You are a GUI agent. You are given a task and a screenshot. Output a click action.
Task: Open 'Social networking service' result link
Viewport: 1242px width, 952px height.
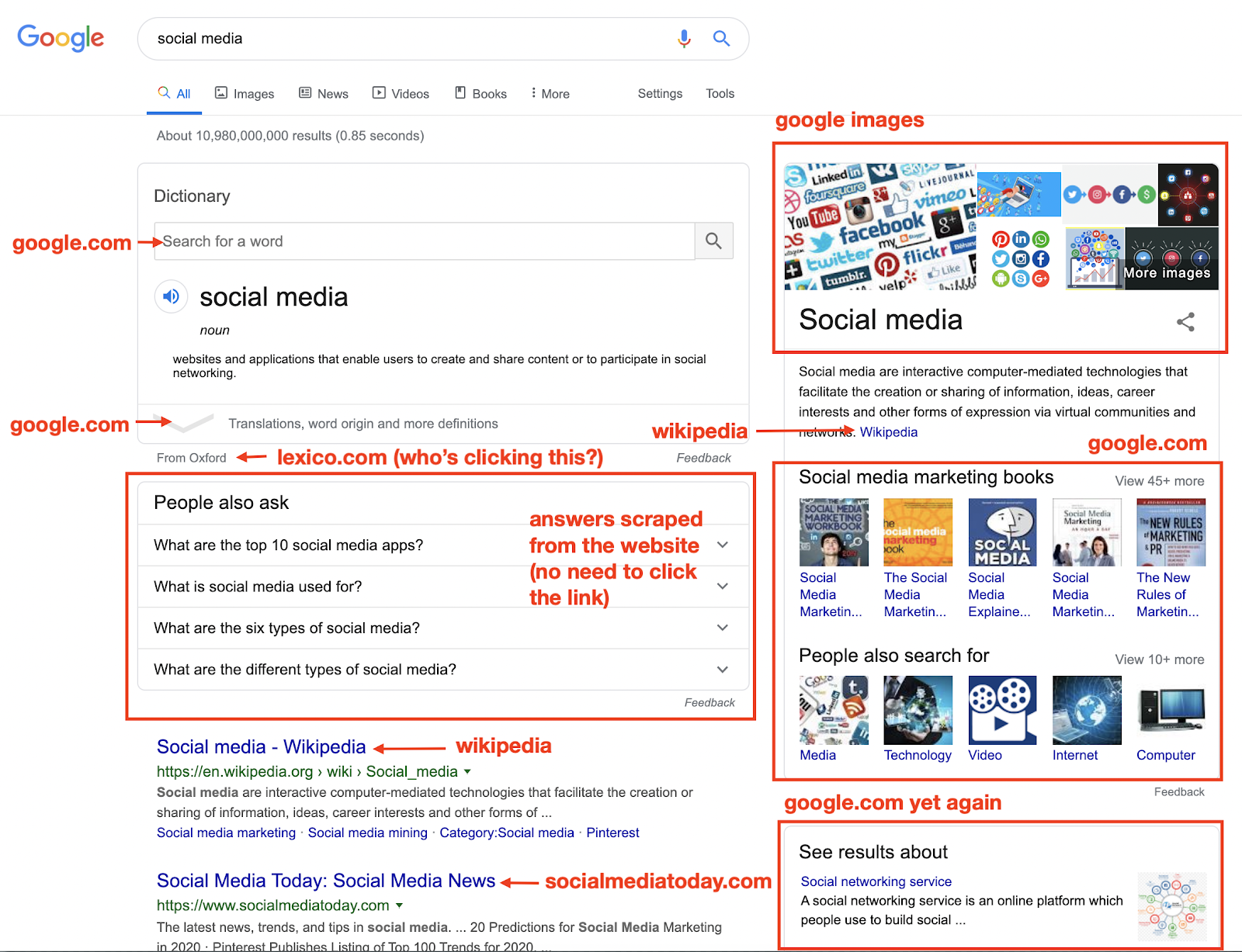(x=876, y=881)
